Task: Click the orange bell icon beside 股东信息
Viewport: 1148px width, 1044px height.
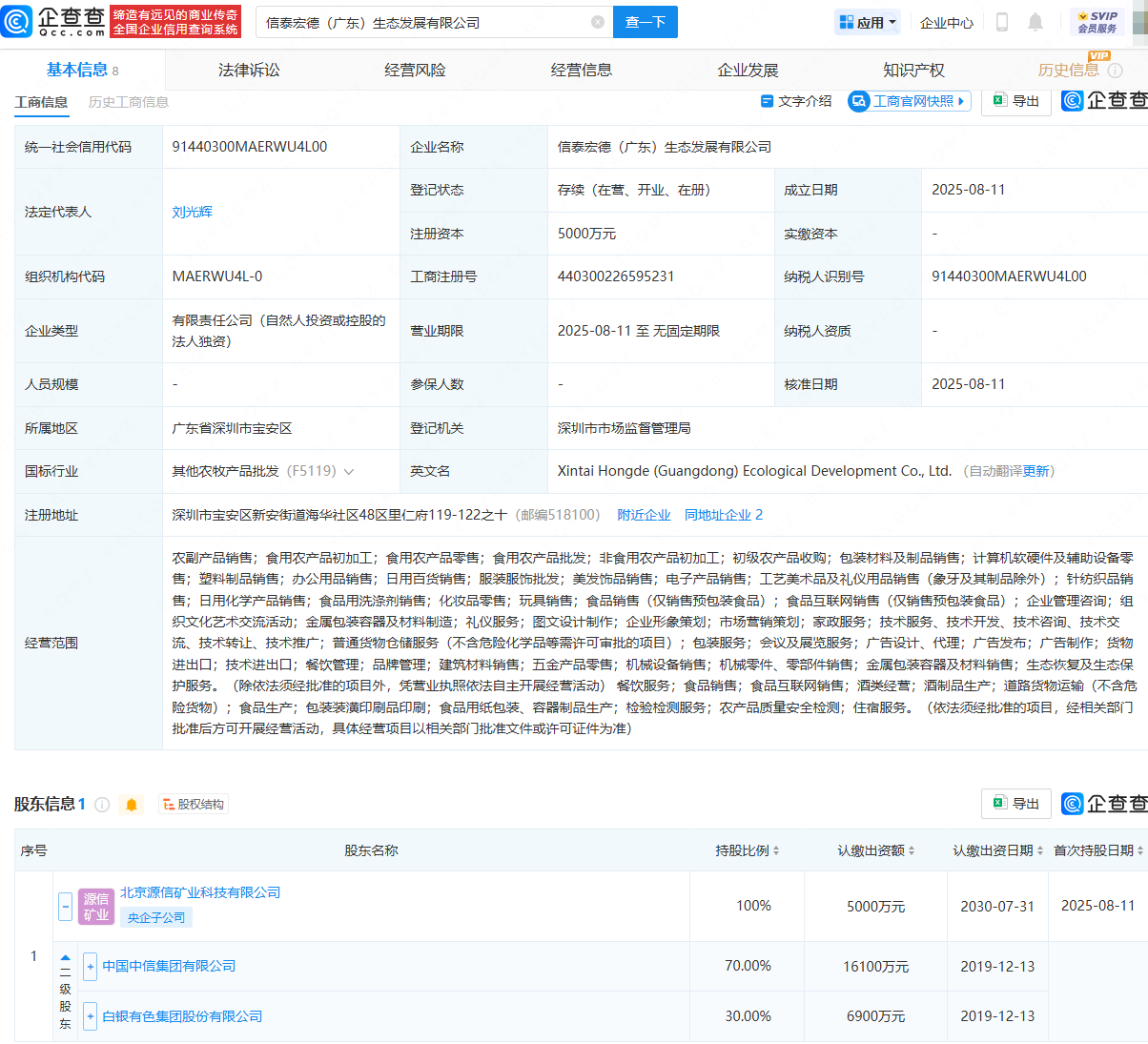Action: pos(132,805)
